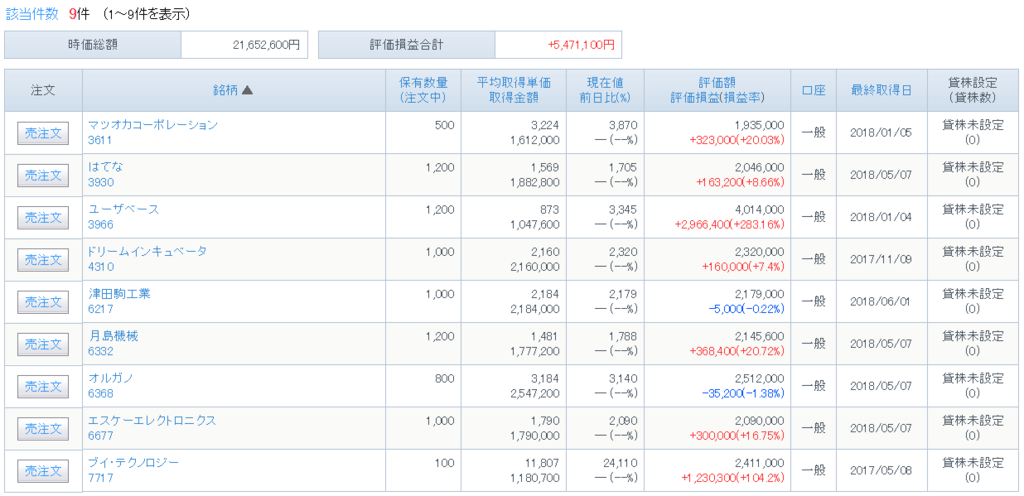The width and height of the screenshot is (1024, 496).
Task: Click 売注文 button for オルガノ
Action: [43, 386]
